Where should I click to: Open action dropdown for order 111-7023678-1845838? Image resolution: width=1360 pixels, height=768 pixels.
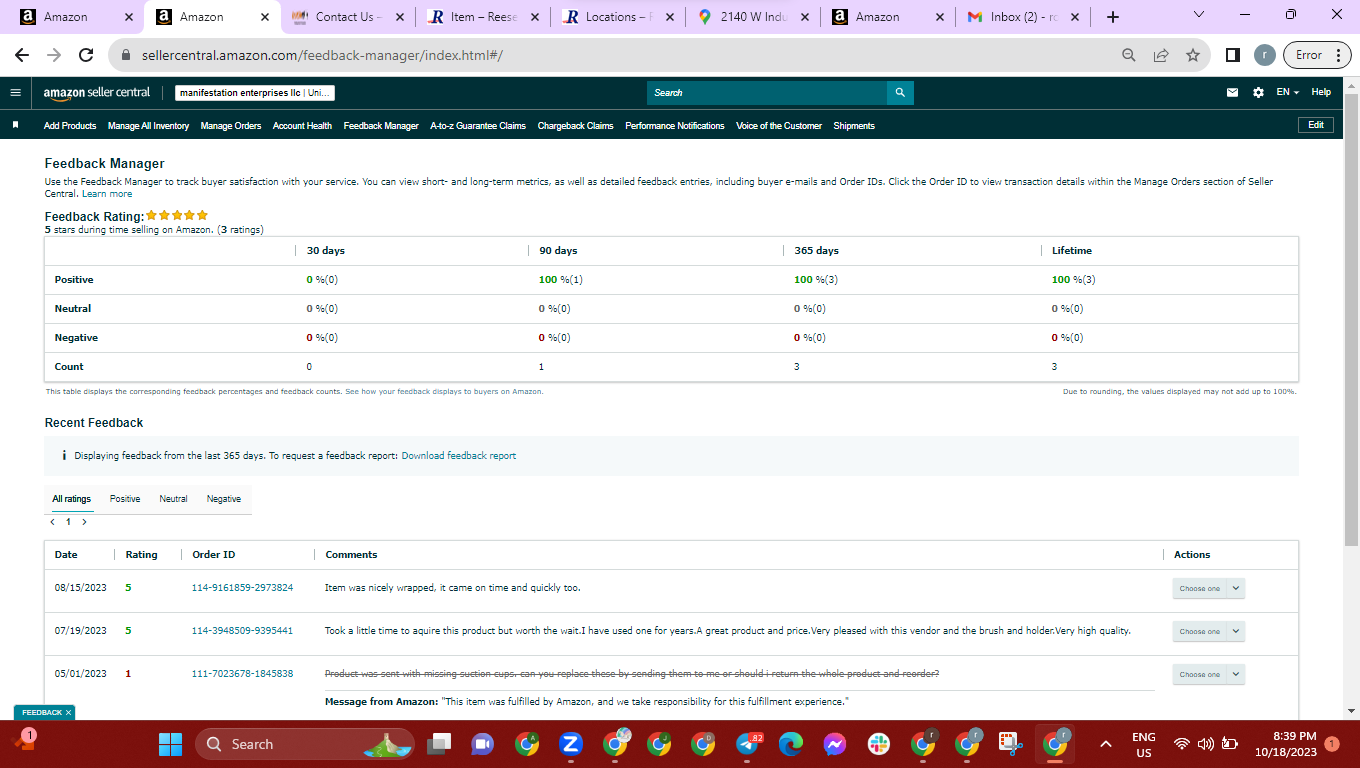[x=1208, y=675]
